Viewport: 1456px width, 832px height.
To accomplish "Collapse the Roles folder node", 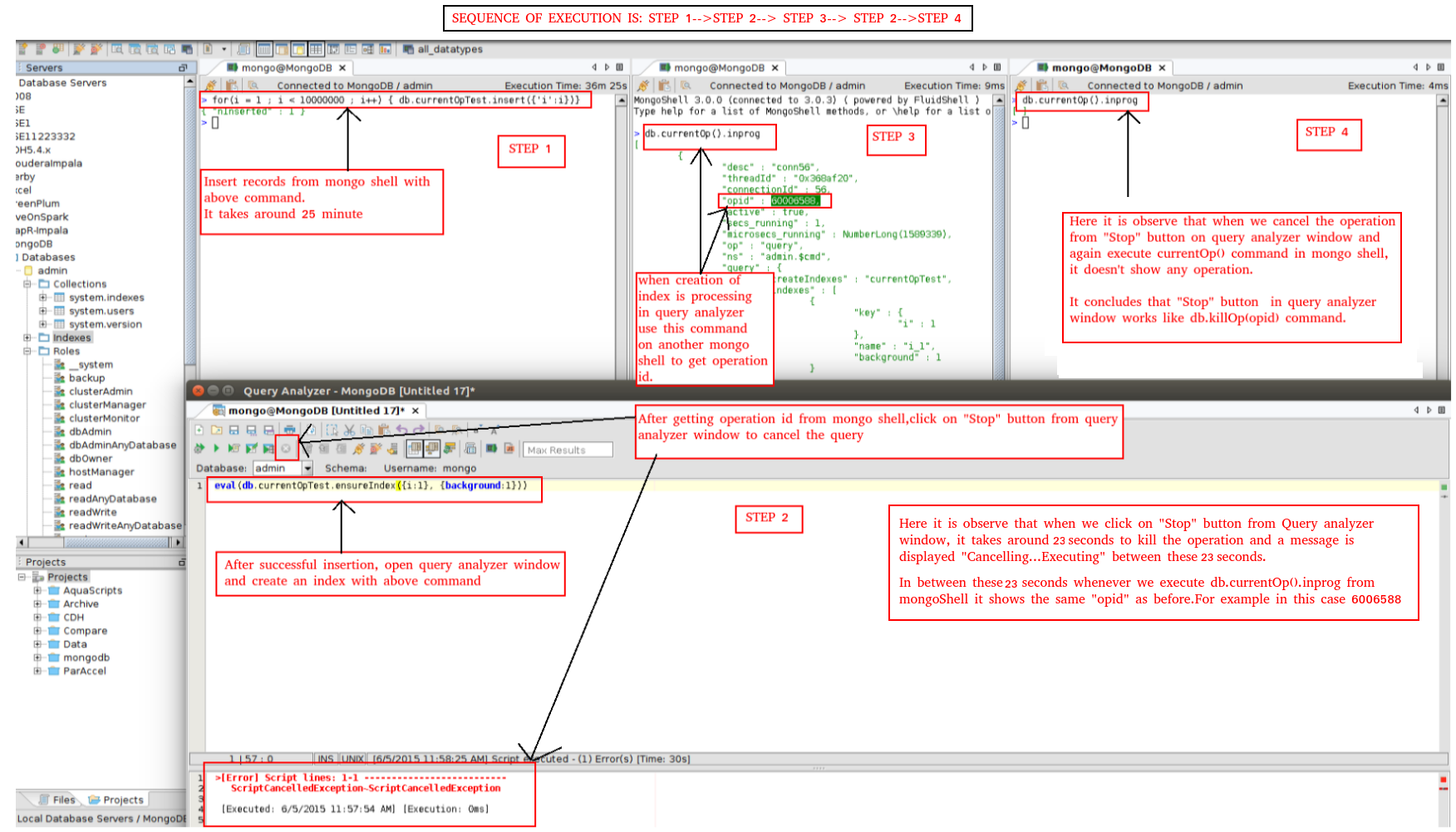I will (x=27, y=351).
